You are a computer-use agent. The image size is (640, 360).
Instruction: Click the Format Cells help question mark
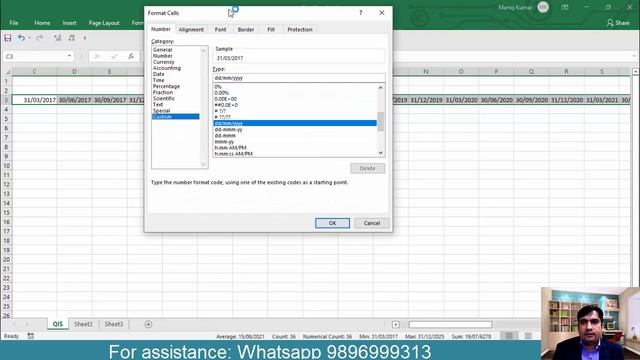[361, 13]
